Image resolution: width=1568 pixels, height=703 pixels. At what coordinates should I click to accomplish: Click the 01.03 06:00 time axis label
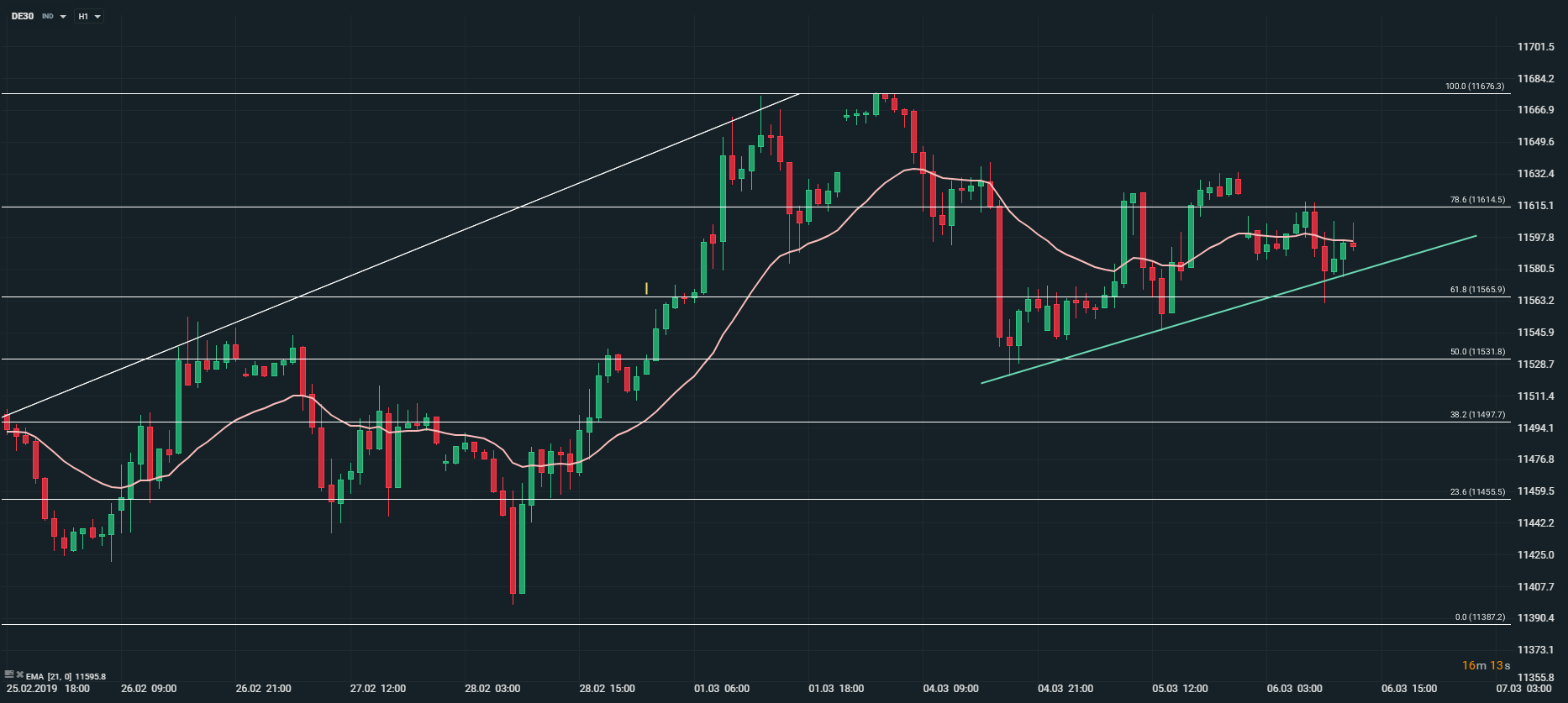click(721, 689)
